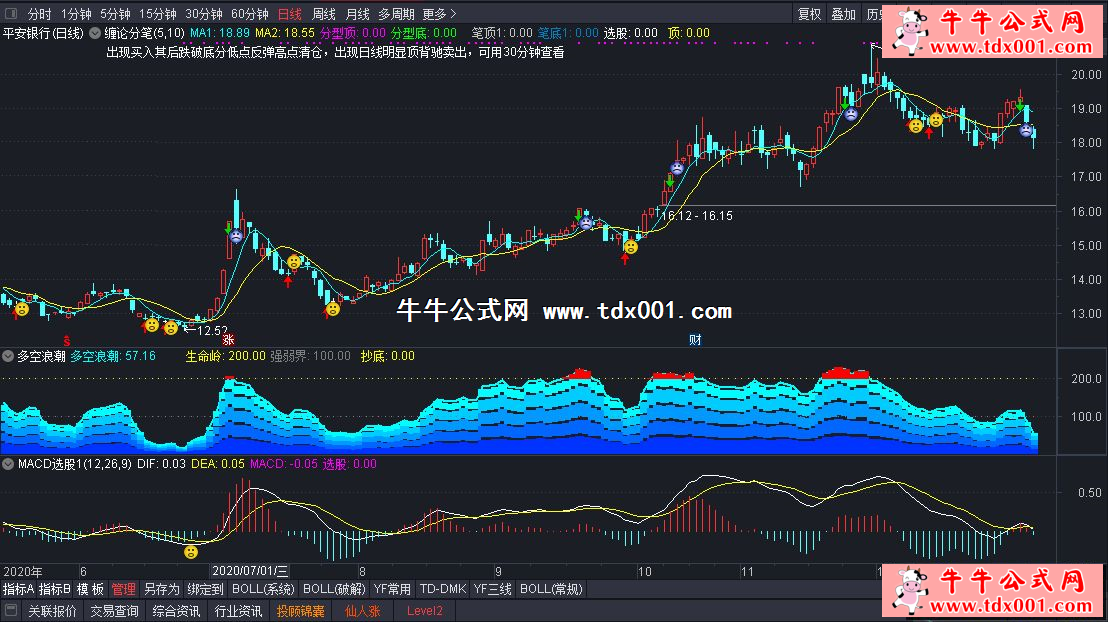This screenshot has height=622, width=1108.
Task: Click the smiley signal in the MACD panel
Action: pos(191,552)
